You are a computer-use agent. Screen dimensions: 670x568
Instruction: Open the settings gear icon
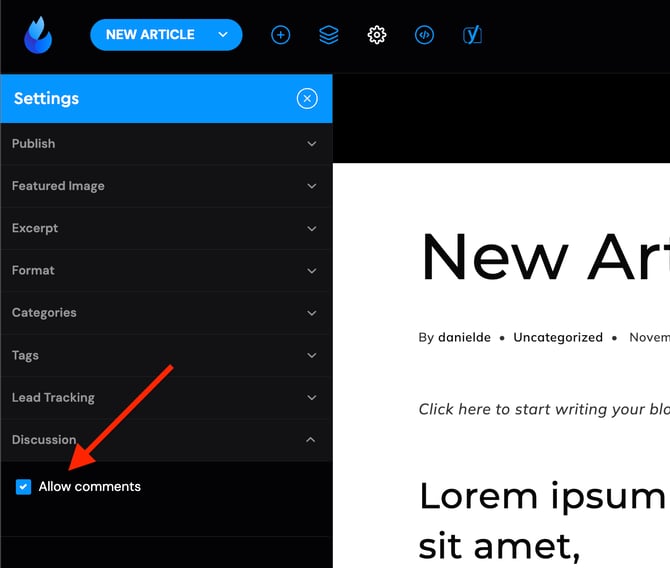[376, 35]
